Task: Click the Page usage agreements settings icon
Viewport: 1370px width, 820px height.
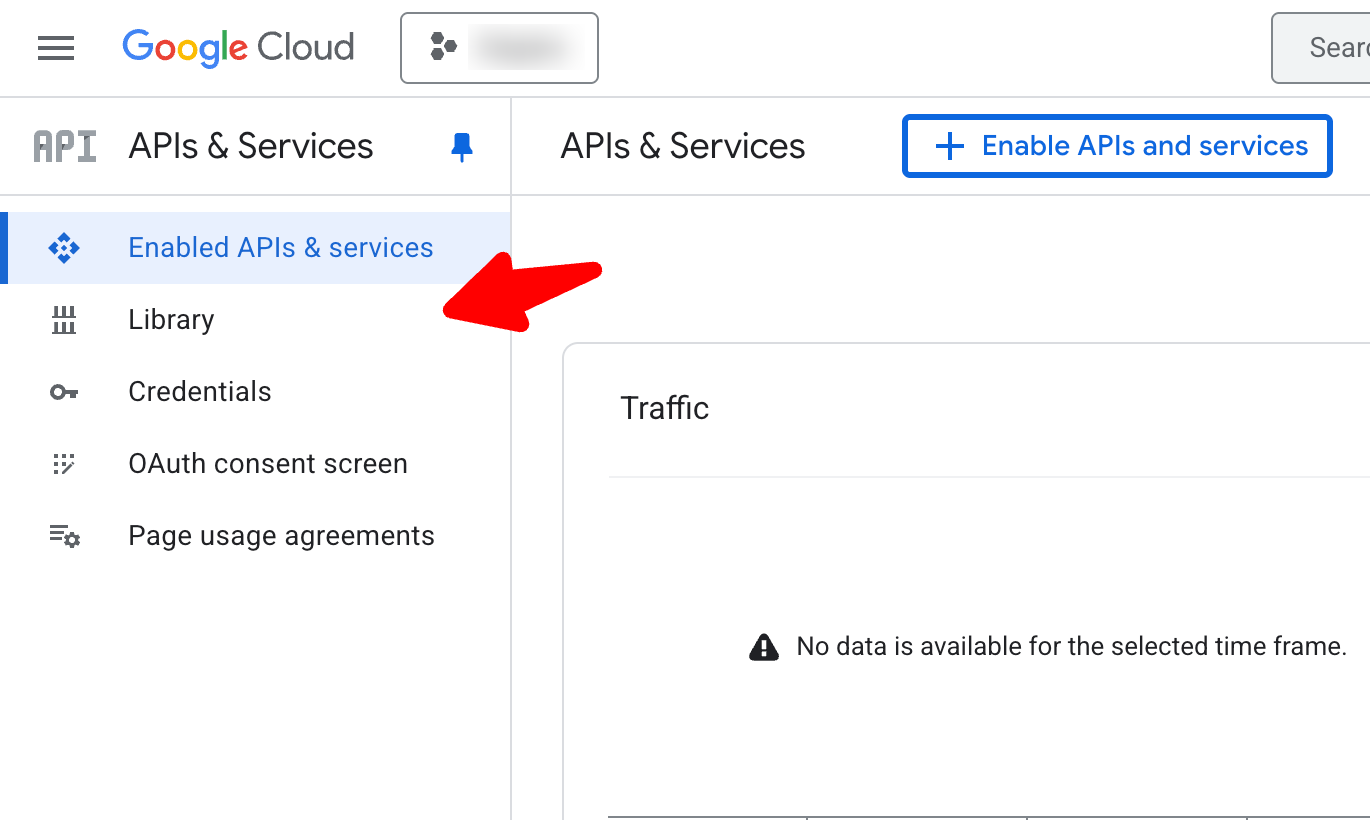Action: pyautogui.click(x=65, y=536)
